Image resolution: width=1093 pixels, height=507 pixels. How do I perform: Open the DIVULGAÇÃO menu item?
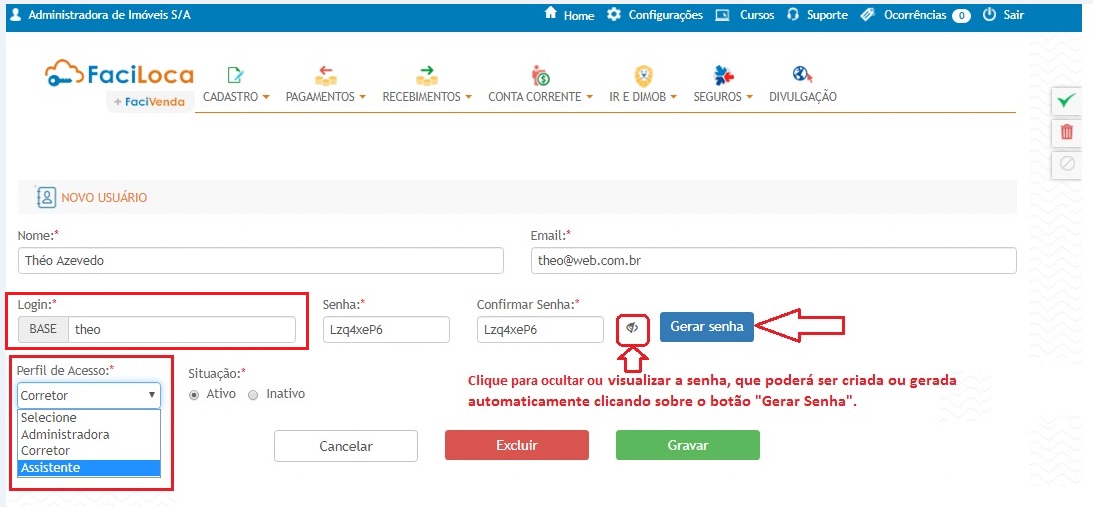click(802, 97)
